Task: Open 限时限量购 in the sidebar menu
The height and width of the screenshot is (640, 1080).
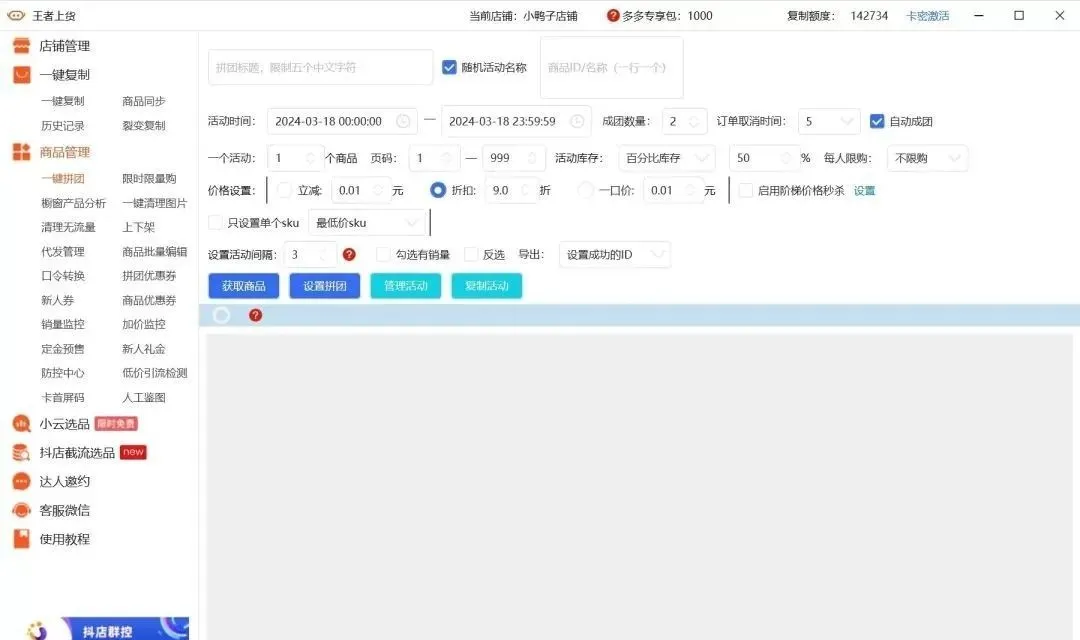Action: pos(149,179)
